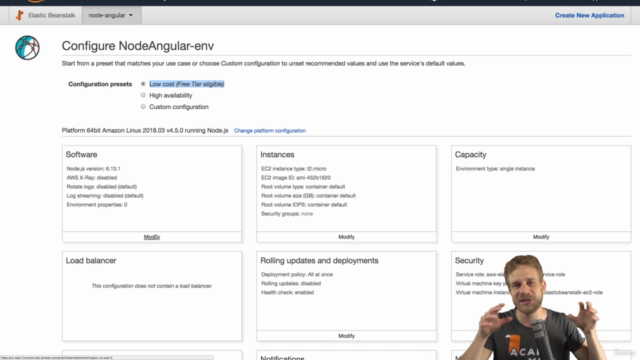Click Rotate logs: disabled (default) text

tap(102, 187)
